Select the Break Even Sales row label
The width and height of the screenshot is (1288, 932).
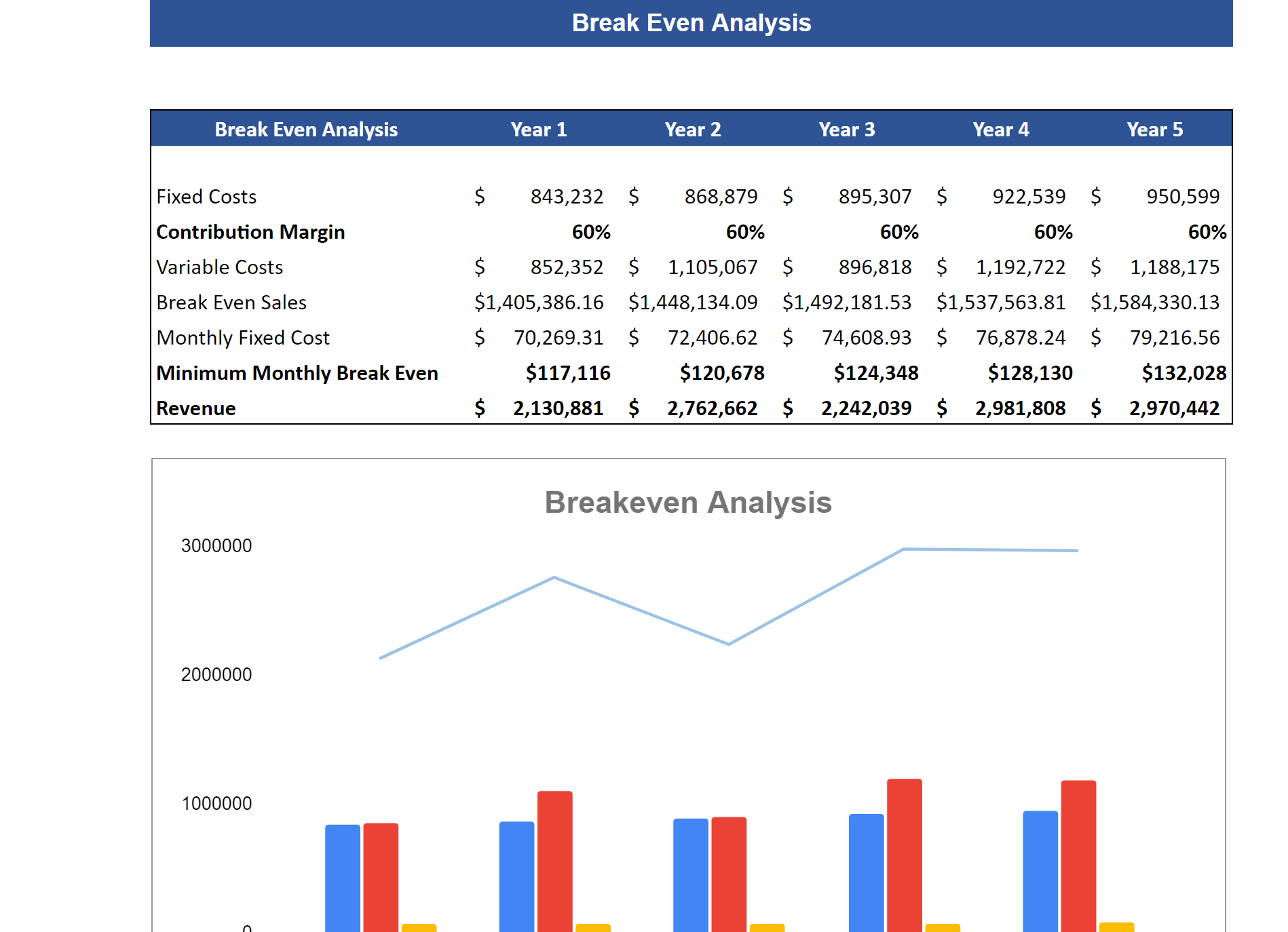point(231,302)
